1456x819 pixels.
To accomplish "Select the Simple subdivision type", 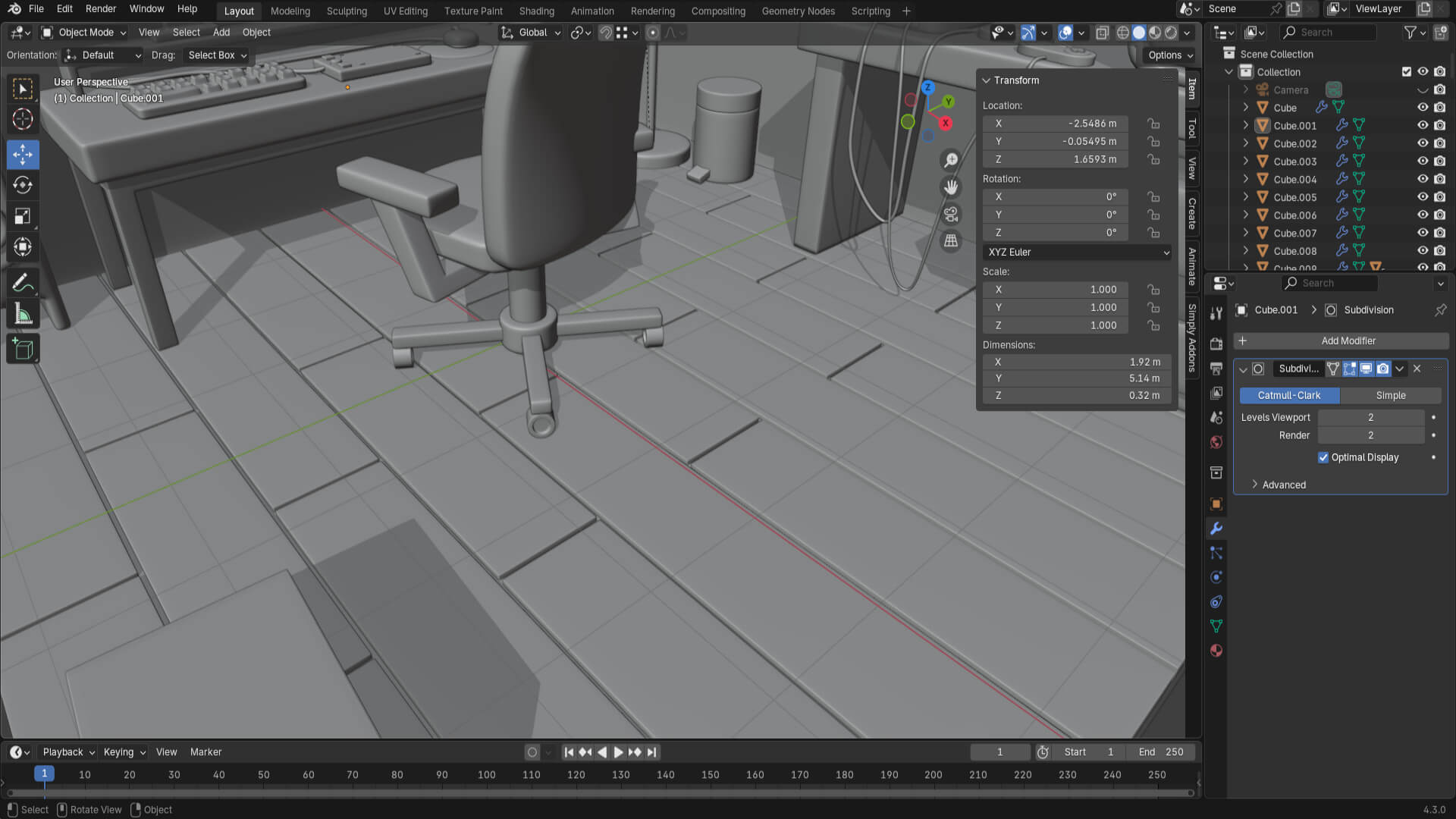I will [x=1390, y=396].
